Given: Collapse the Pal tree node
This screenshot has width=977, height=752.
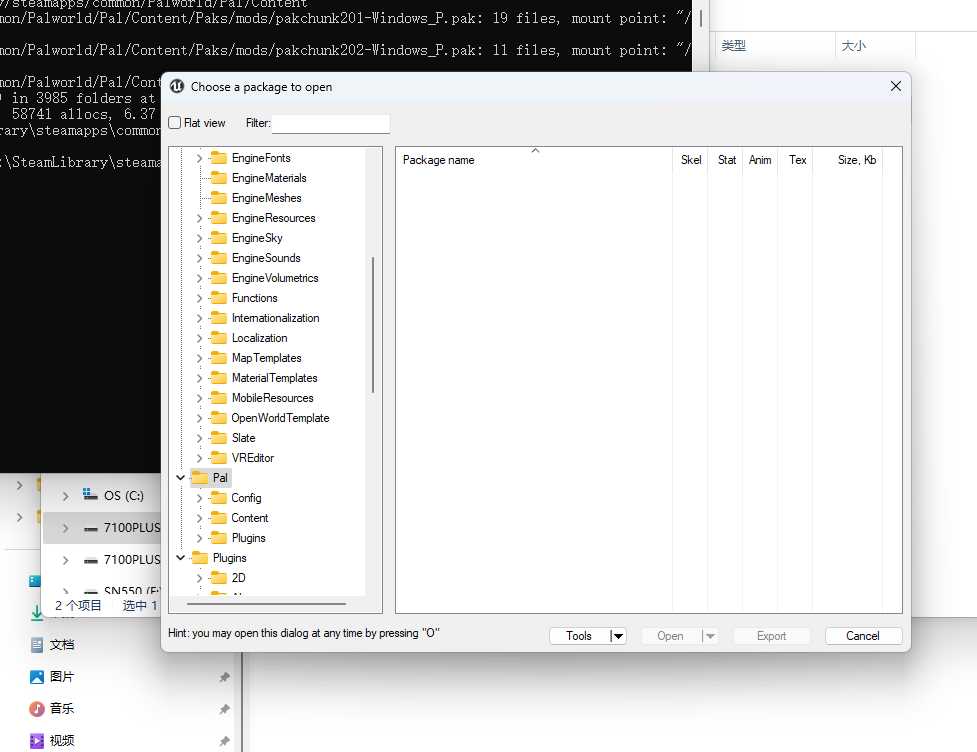Looking at the screenshot, I should click(x=180, y=478).
